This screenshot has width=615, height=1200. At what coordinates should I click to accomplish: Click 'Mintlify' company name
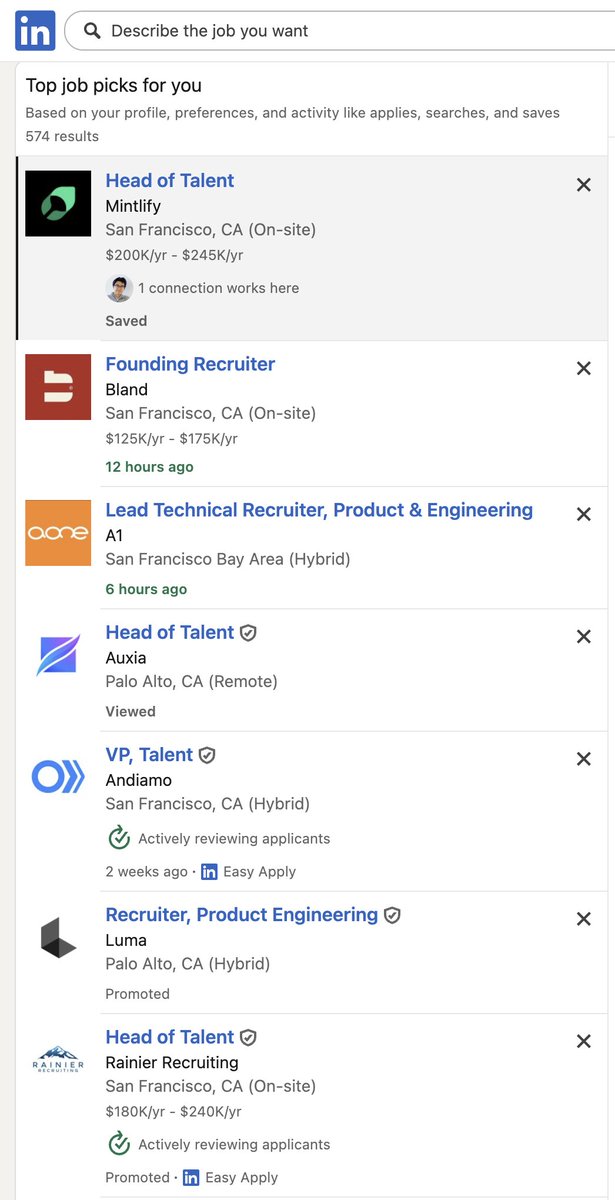coord(133,206)
